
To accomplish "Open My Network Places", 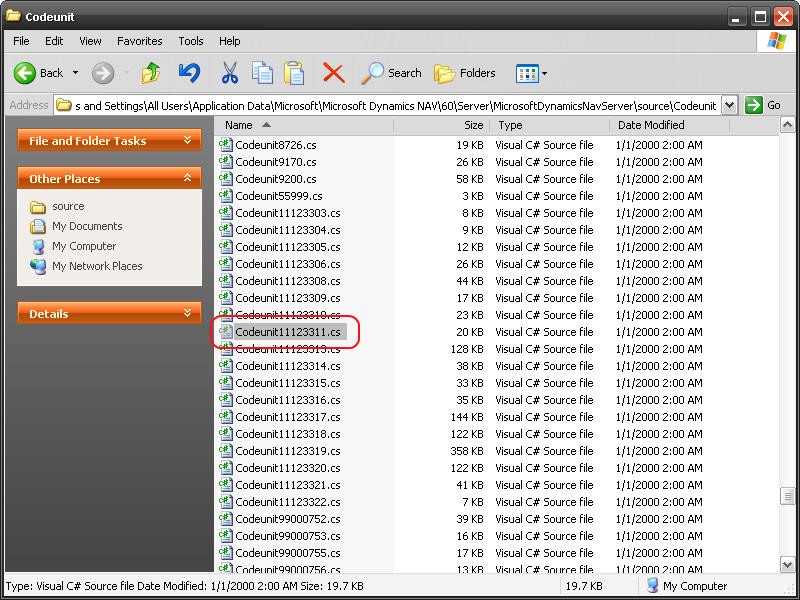I will [x=97, y=266].
